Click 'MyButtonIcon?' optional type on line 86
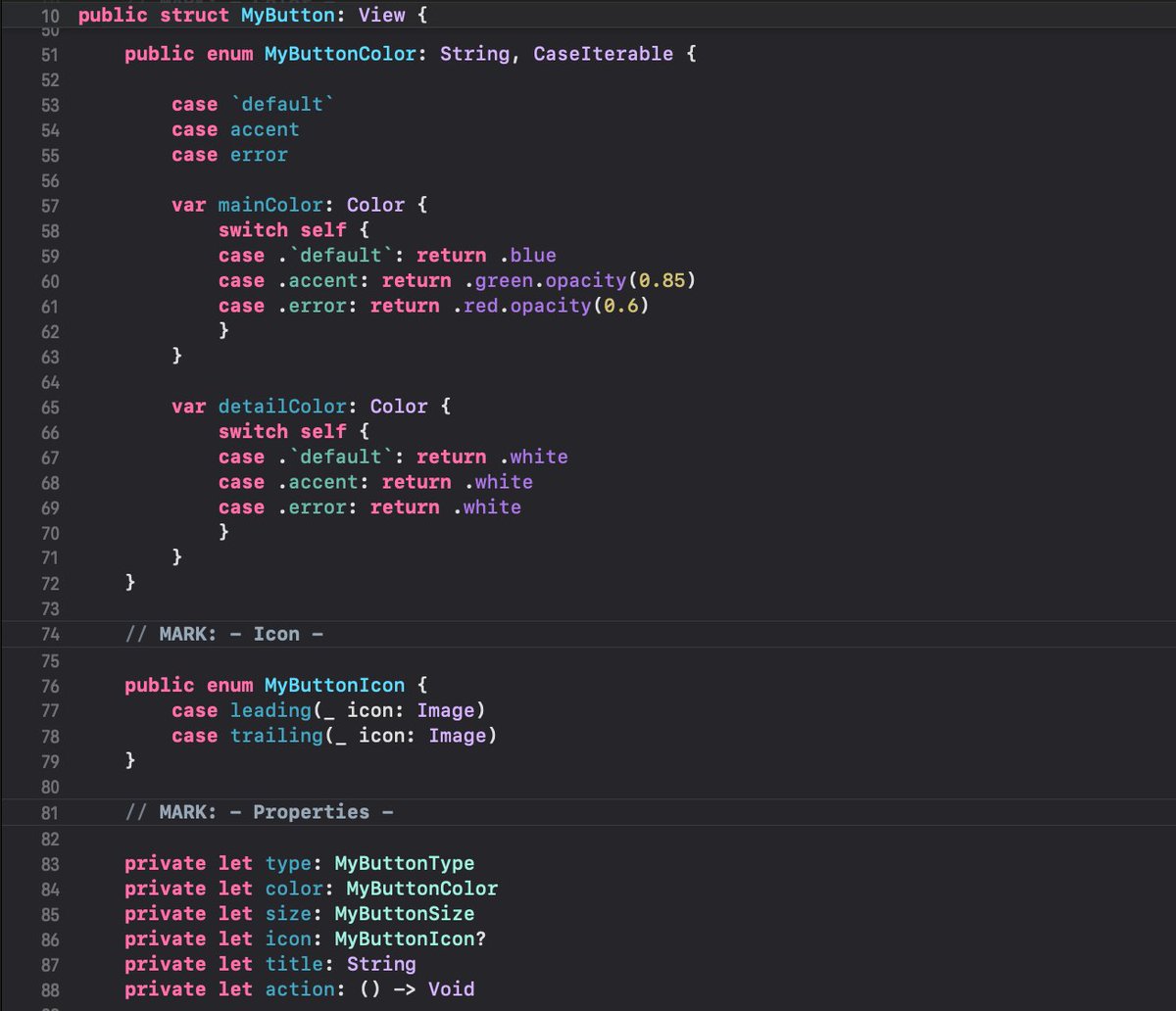 click(x=411, y=939)
